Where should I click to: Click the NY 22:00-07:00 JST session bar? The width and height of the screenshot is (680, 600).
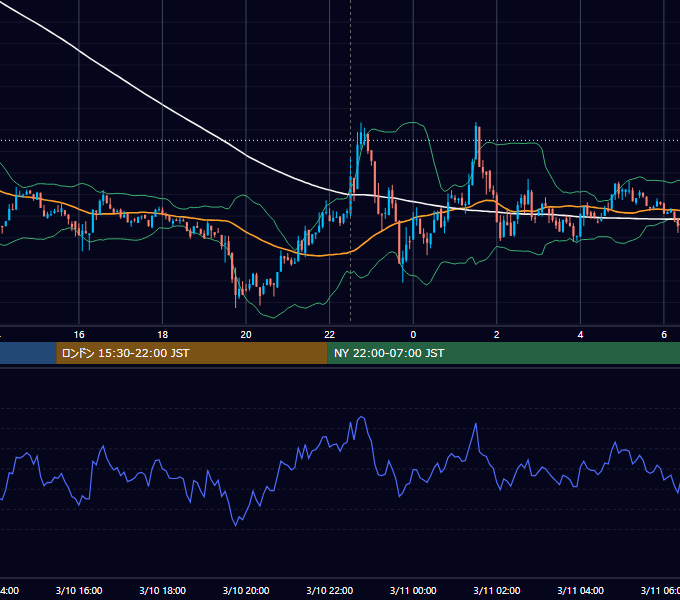[503, 353]
